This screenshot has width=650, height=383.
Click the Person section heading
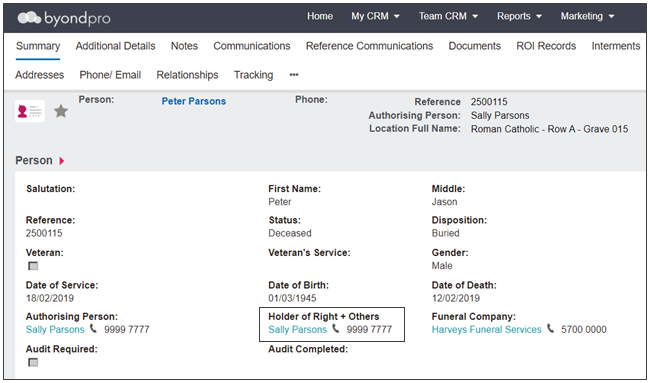pos(34,160)
